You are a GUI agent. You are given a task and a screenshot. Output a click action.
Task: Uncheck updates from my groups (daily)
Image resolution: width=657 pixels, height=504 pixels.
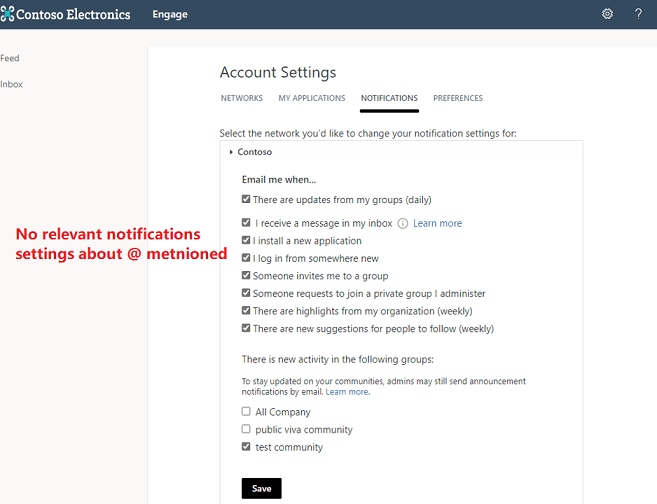point(246,199)
